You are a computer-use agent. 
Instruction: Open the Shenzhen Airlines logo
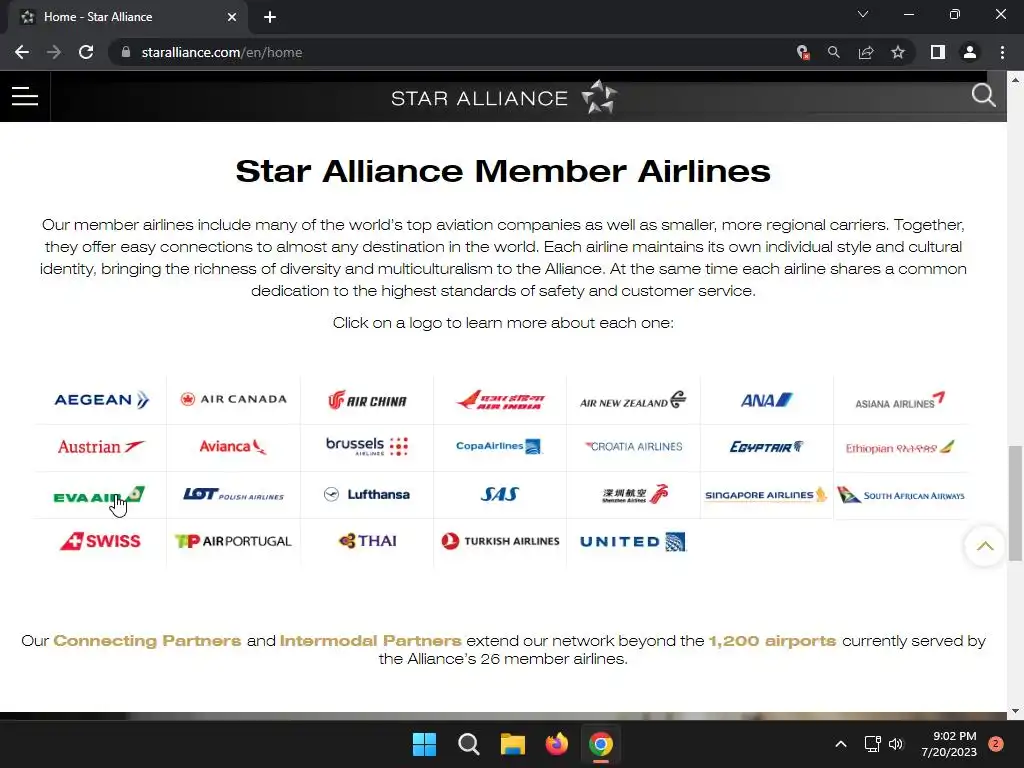pyautogui.click(x=635, y=494)
